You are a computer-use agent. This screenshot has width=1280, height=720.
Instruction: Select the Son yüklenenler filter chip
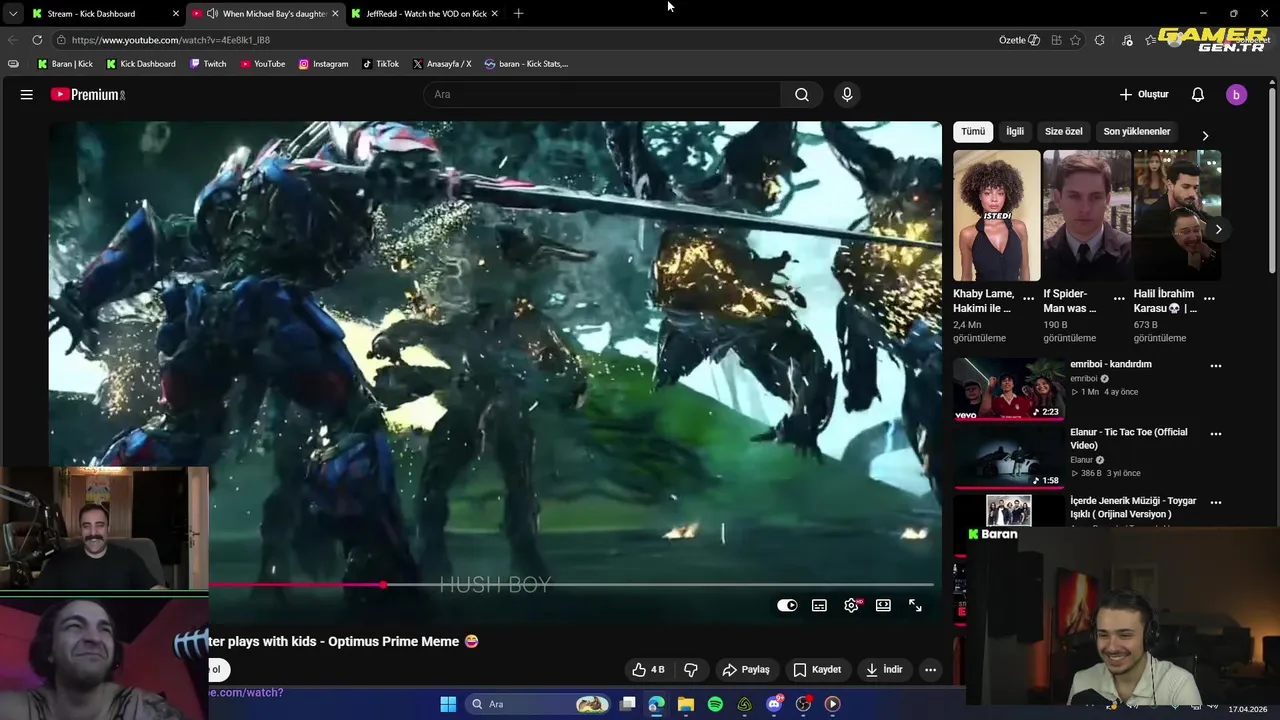click(1136, 131)
